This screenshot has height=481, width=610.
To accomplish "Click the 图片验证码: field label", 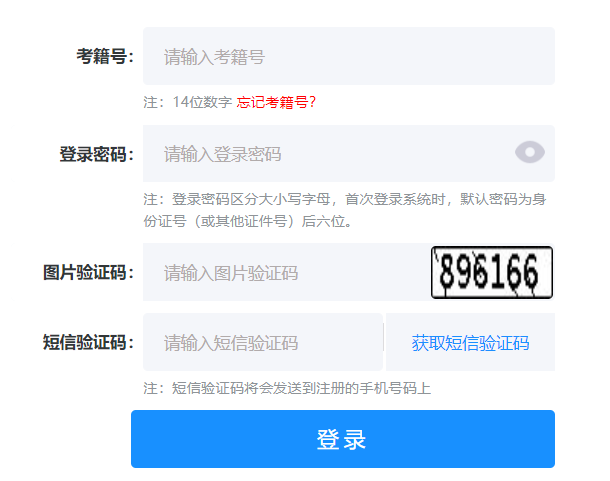I will pos(88,272).
